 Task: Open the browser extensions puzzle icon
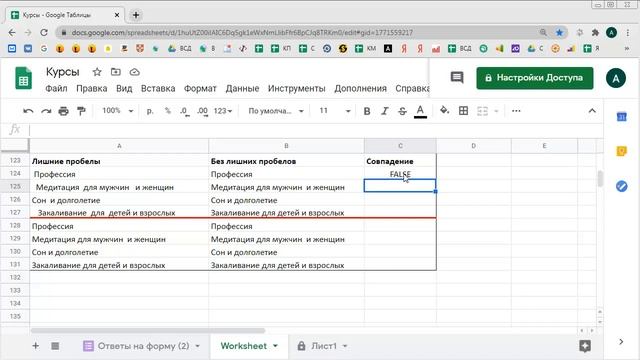[x=595, y=33]
